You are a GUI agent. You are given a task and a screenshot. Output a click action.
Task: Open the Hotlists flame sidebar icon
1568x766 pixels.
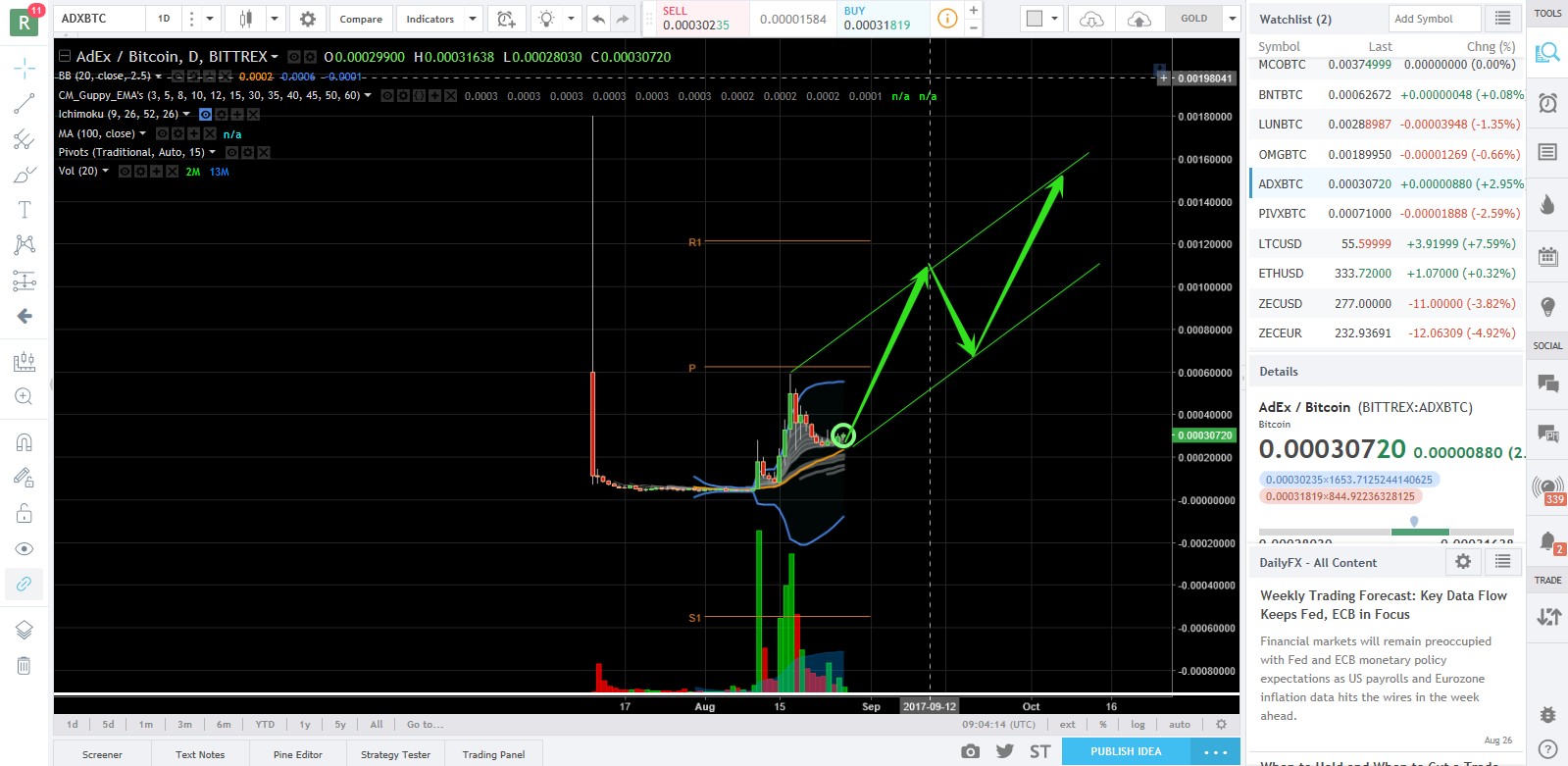[1548, 204]
